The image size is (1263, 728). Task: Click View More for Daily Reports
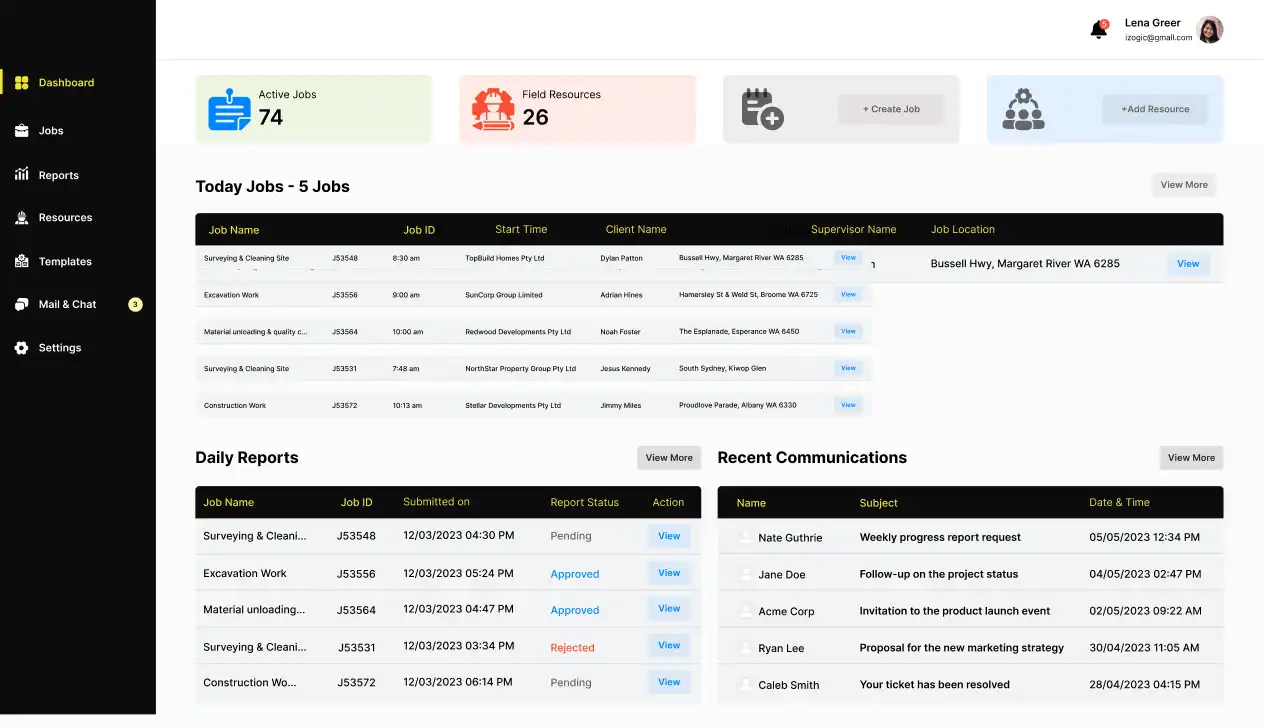[x=668, y=458]
